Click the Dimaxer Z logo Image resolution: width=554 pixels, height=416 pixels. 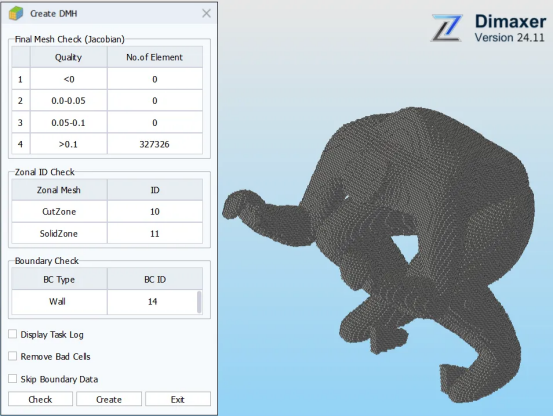pos(447,28)
